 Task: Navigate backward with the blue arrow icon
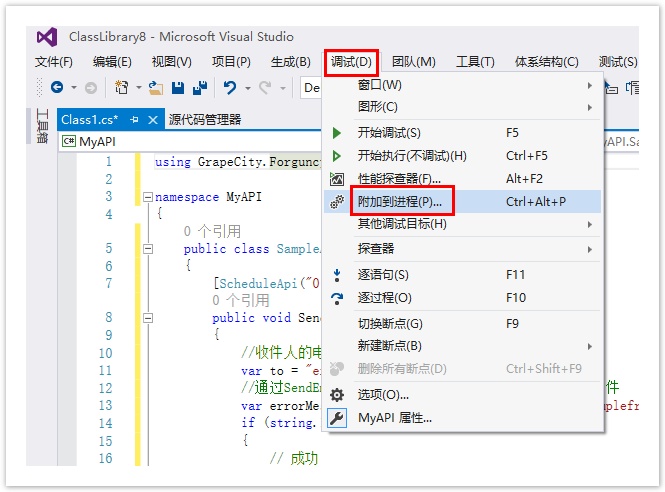(57, 87)
